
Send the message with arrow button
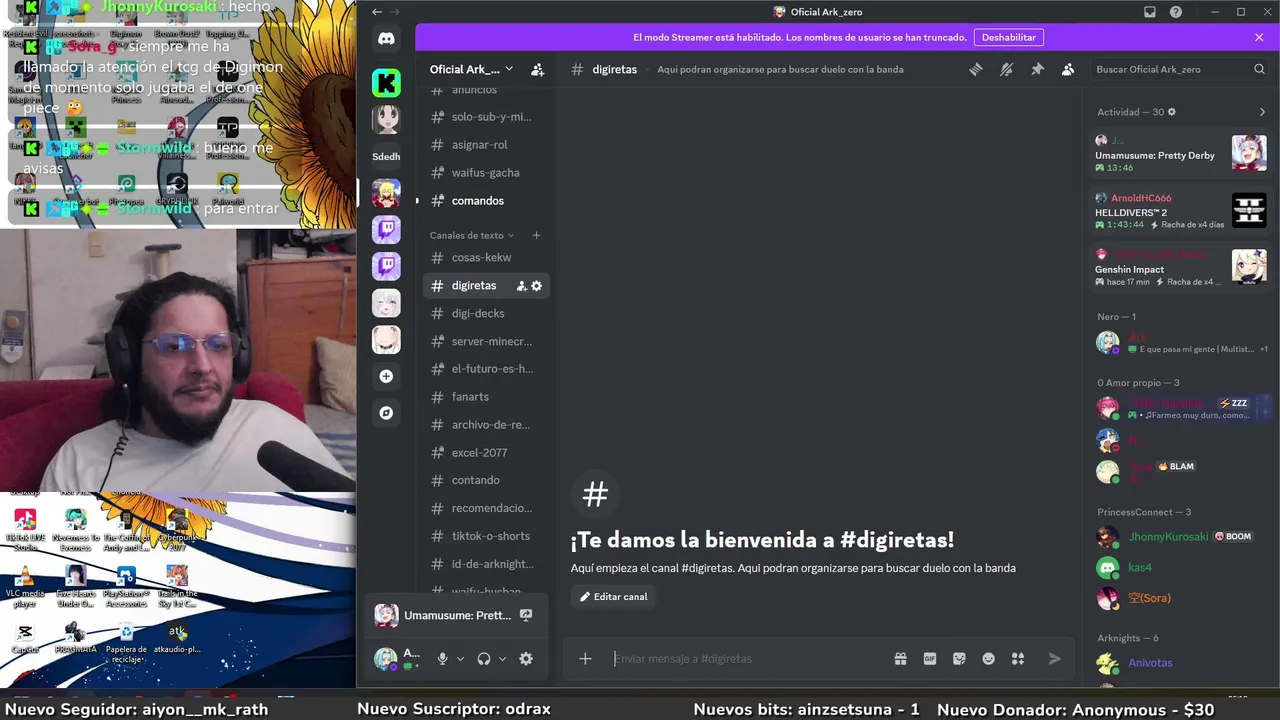(x=1054, y=659)
